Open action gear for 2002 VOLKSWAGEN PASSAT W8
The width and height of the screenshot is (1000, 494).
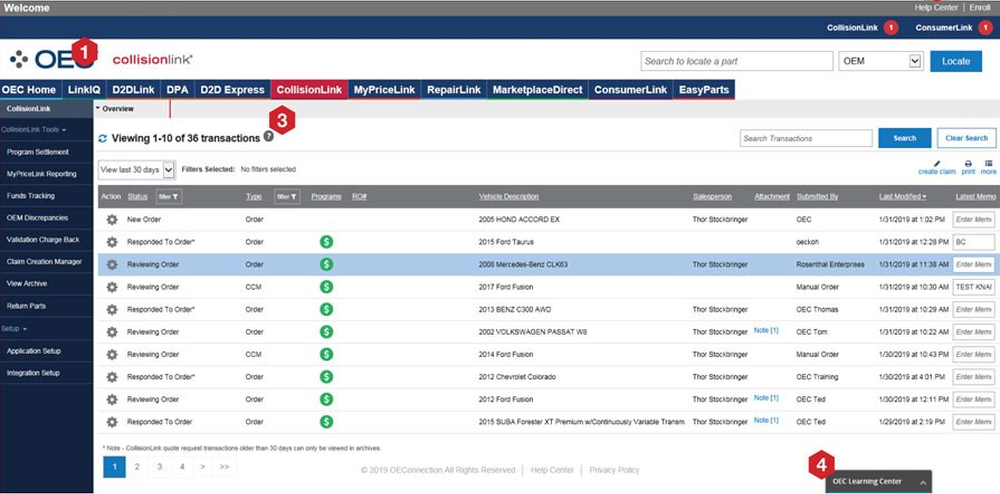pyautogui.click(x=112, y=332)
